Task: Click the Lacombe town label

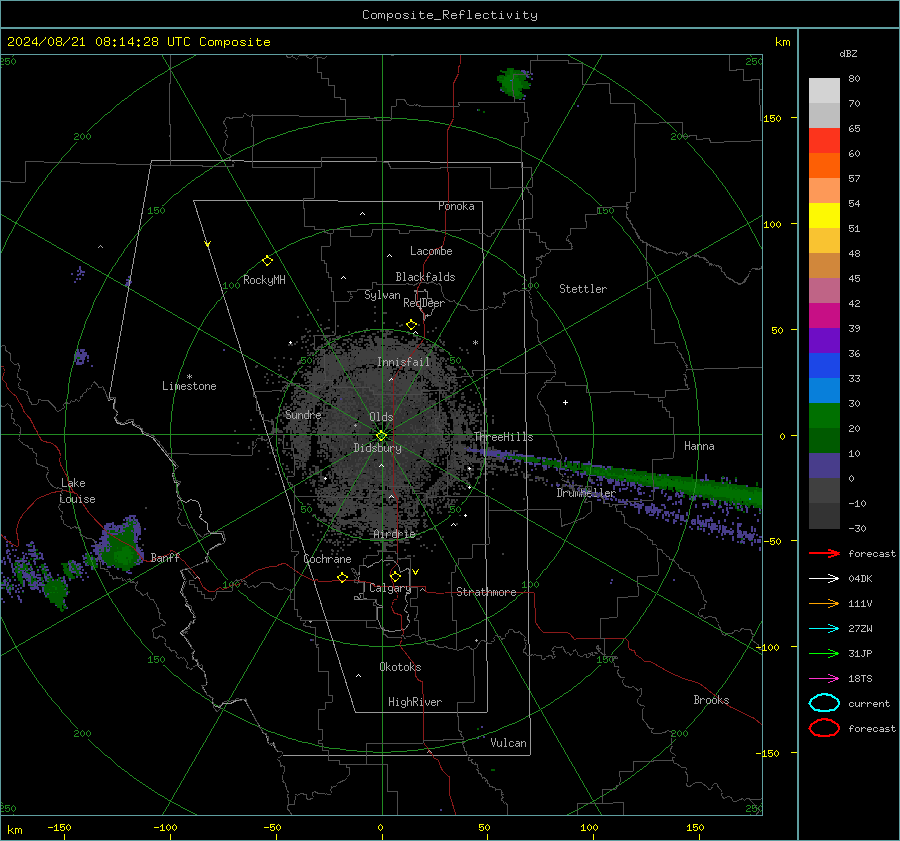Action: pos(431,251)
